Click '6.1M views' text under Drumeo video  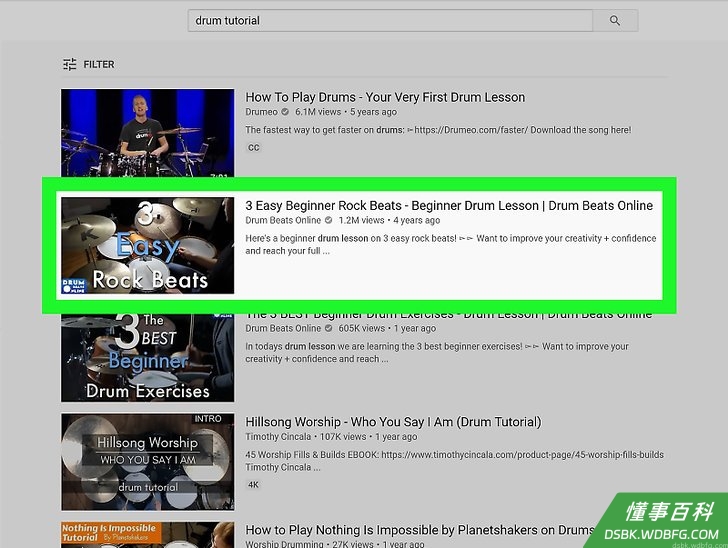coord(318,112)
